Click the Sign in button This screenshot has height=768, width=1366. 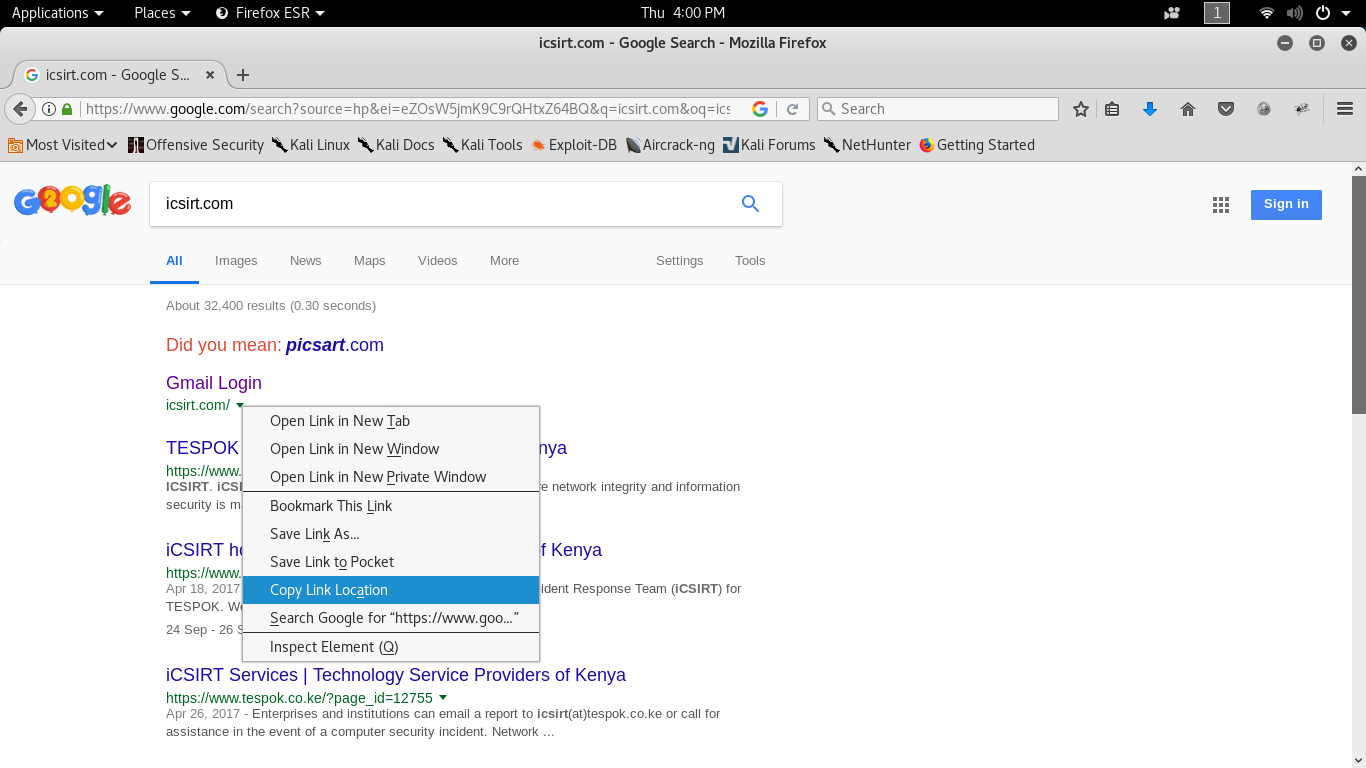[x=1286, y=204]
